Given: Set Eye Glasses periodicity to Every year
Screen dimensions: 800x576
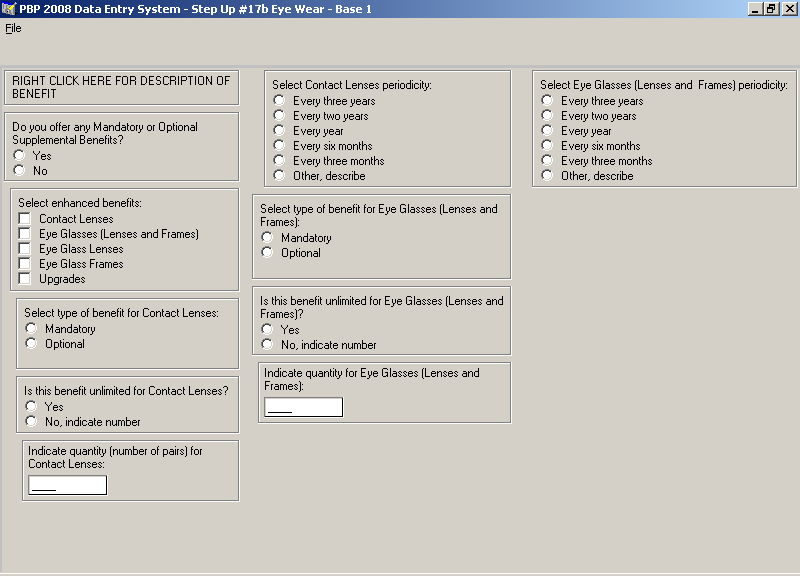Looking at the screenshot, I should (547, 130).
